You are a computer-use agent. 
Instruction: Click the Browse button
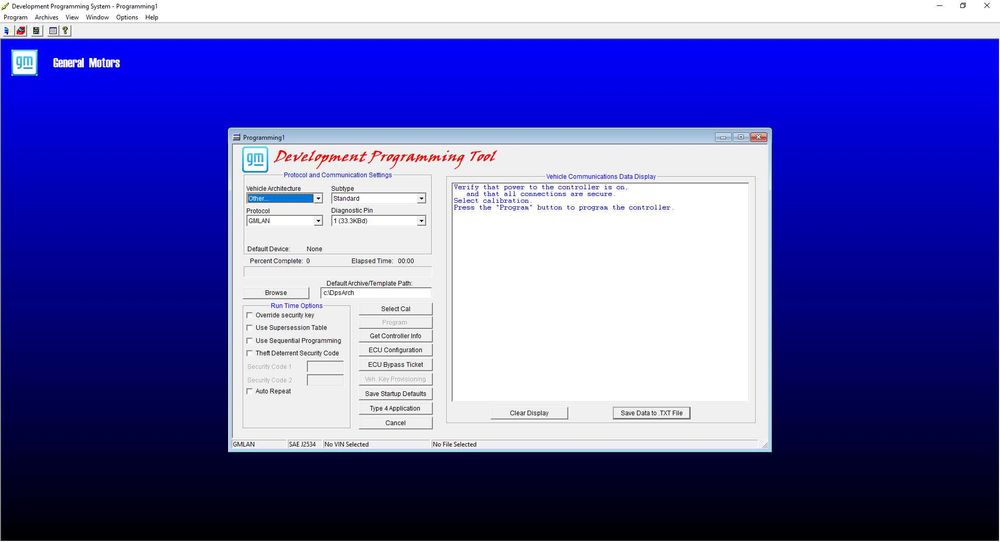pos(276,293)
